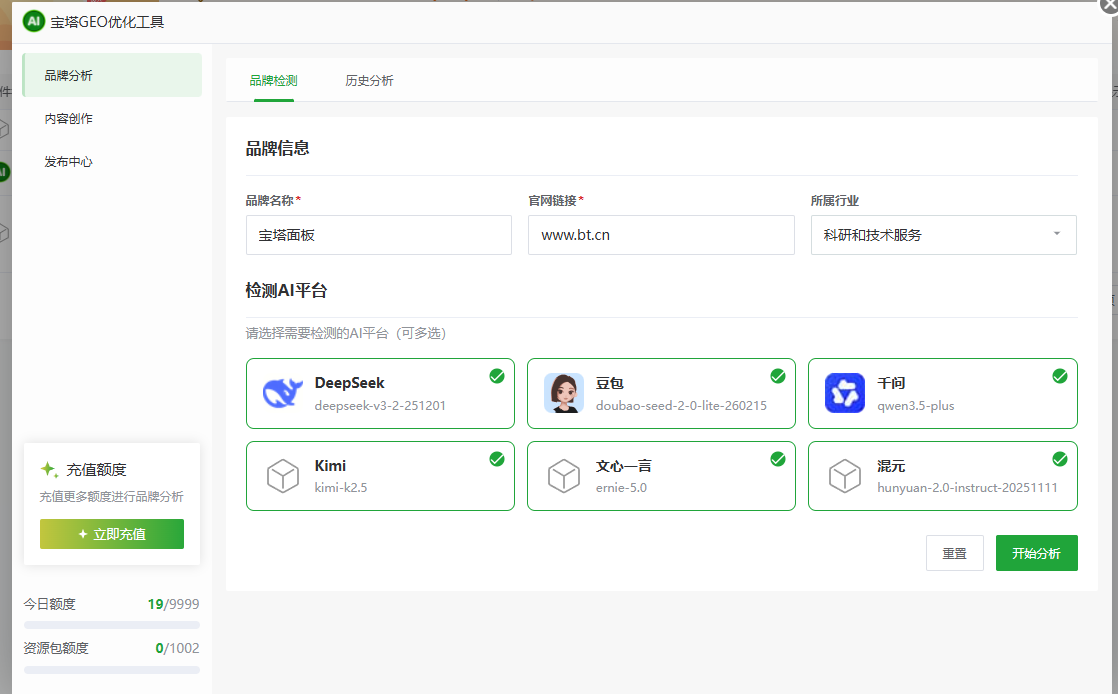This screenshot has width=1118, height=694.
Task: Deselect the DeepSeek platform checkmark
Action: [496, 375]
